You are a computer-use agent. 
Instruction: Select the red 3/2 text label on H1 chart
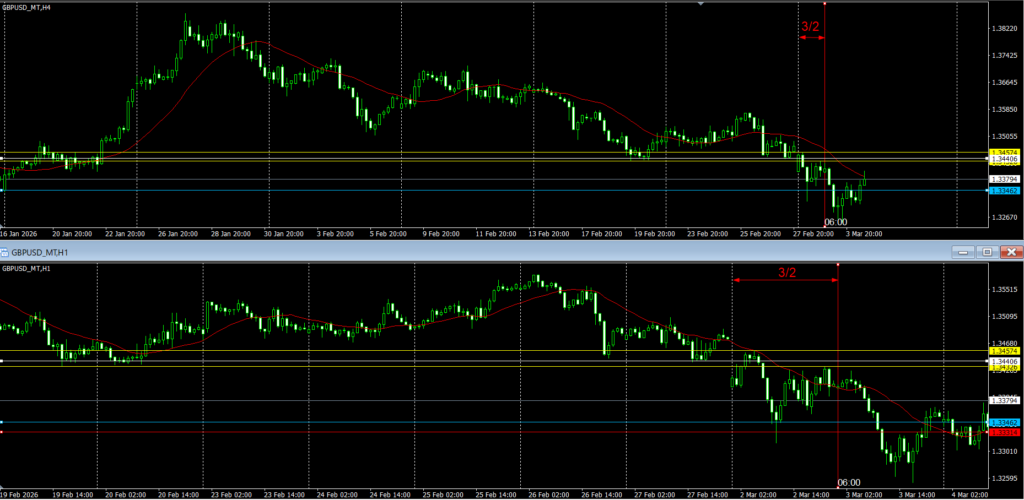point(786,271)
